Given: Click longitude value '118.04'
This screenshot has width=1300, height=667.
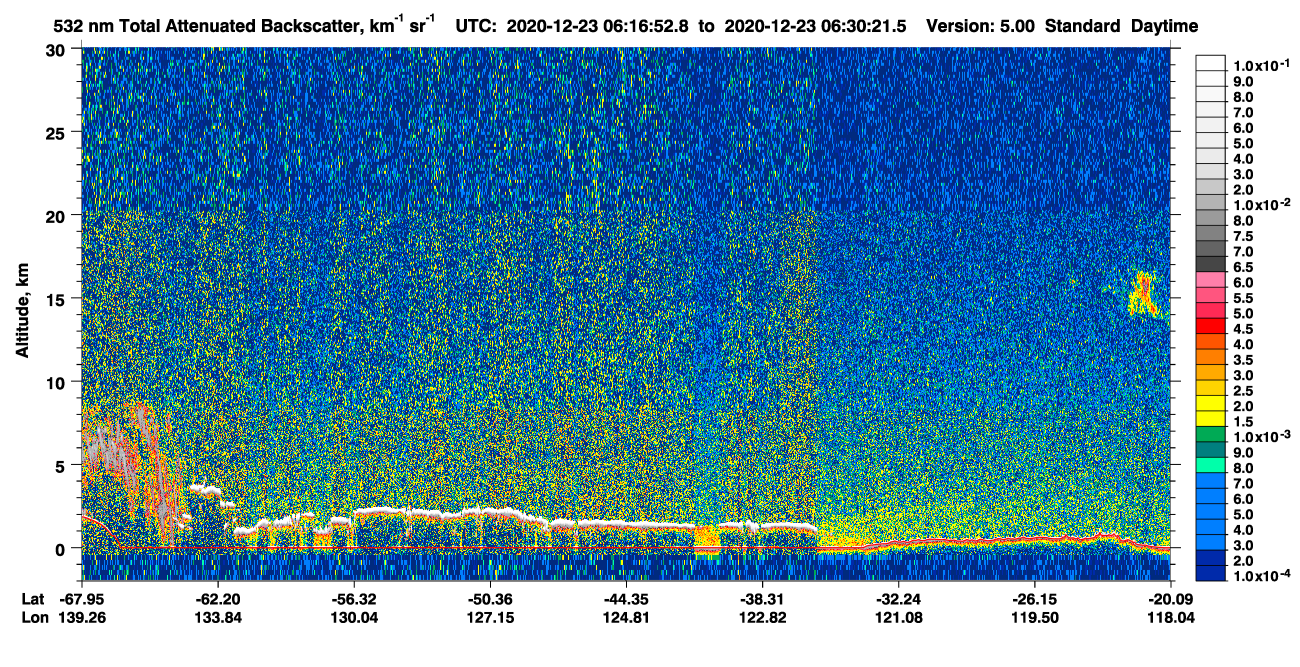Looking at the screenshot, I should point(1170,617).
